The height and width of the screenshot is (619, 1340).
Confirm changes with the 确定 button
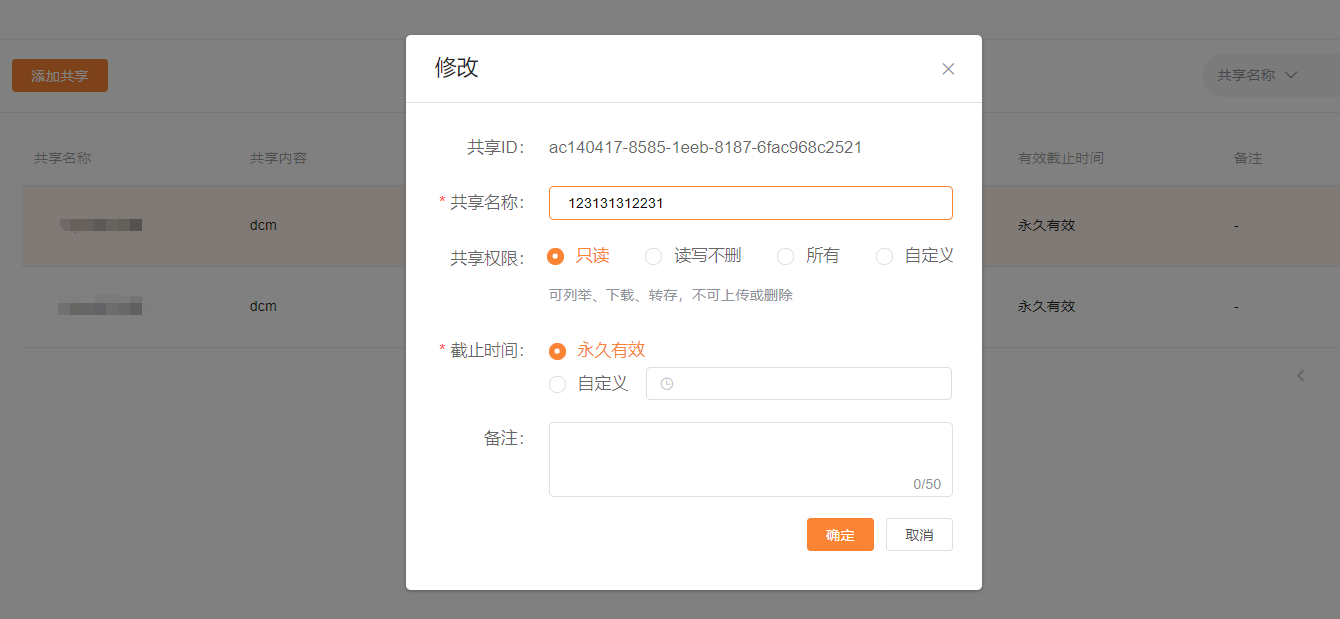tap(840, 535)
